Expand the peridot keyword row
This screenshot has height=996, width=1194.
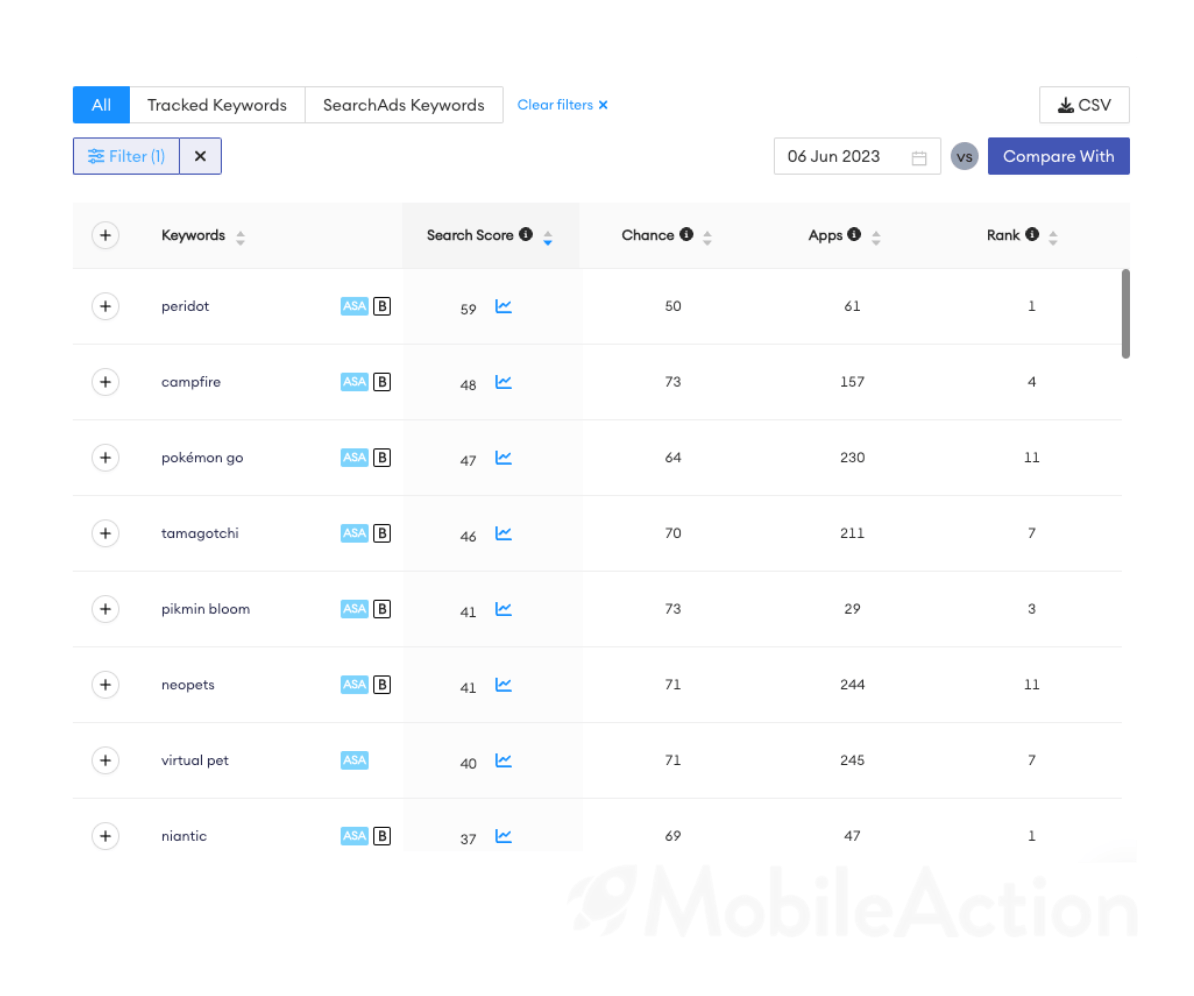click(x=105, y=306)
